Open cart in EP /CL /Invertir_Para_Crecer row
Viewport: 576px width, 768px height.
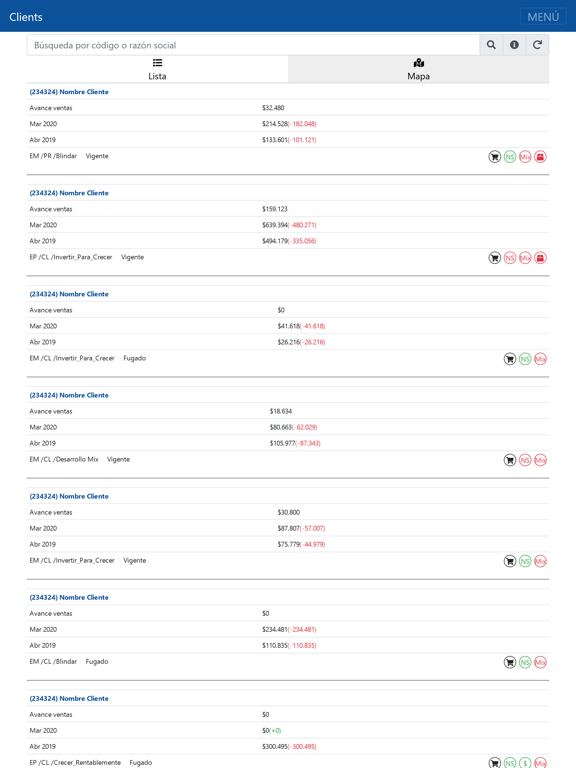495,258
